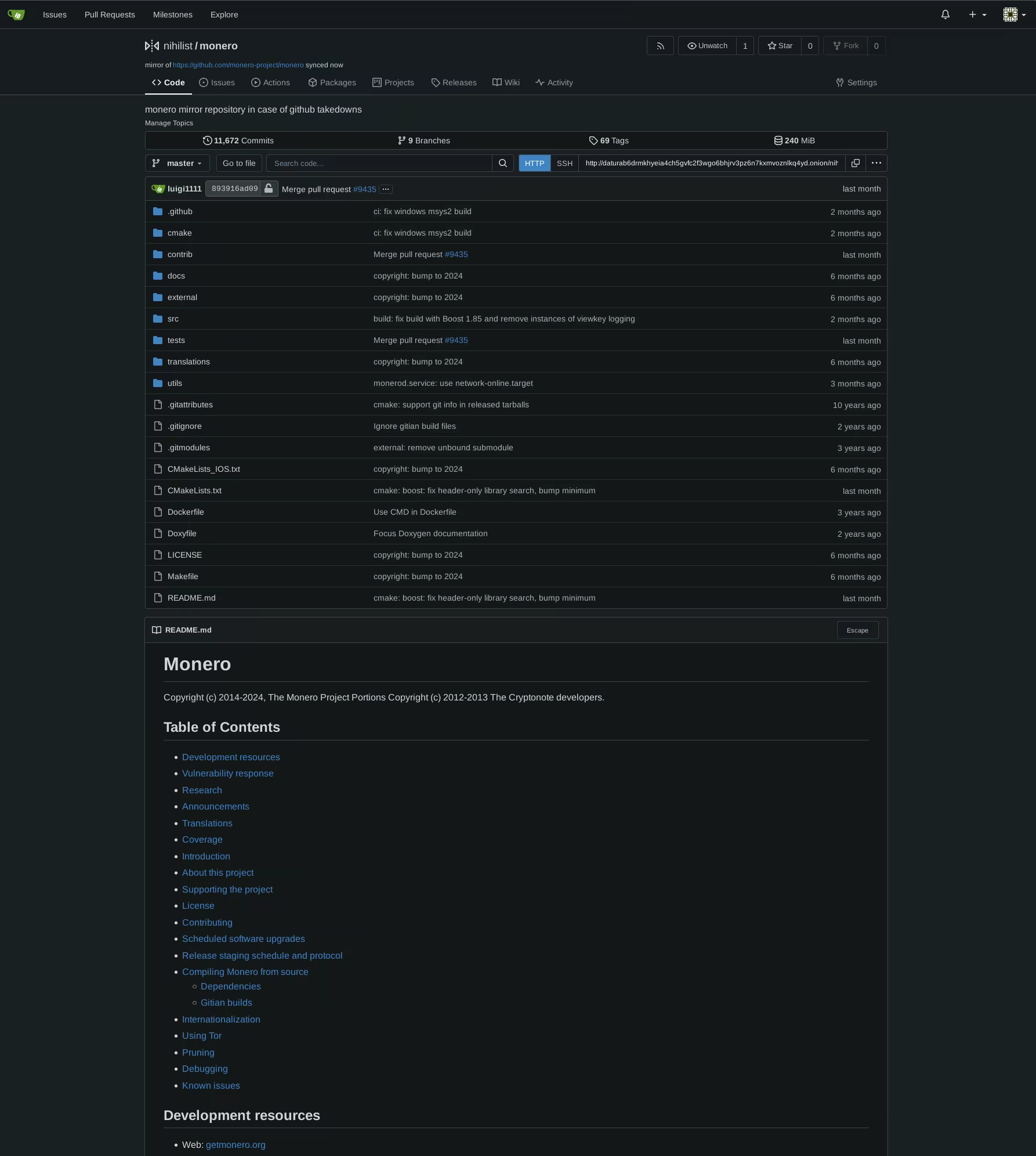Toggle Unwatch for this repository
This screenshot has width=1036, height=1156.
coord(707,46)
